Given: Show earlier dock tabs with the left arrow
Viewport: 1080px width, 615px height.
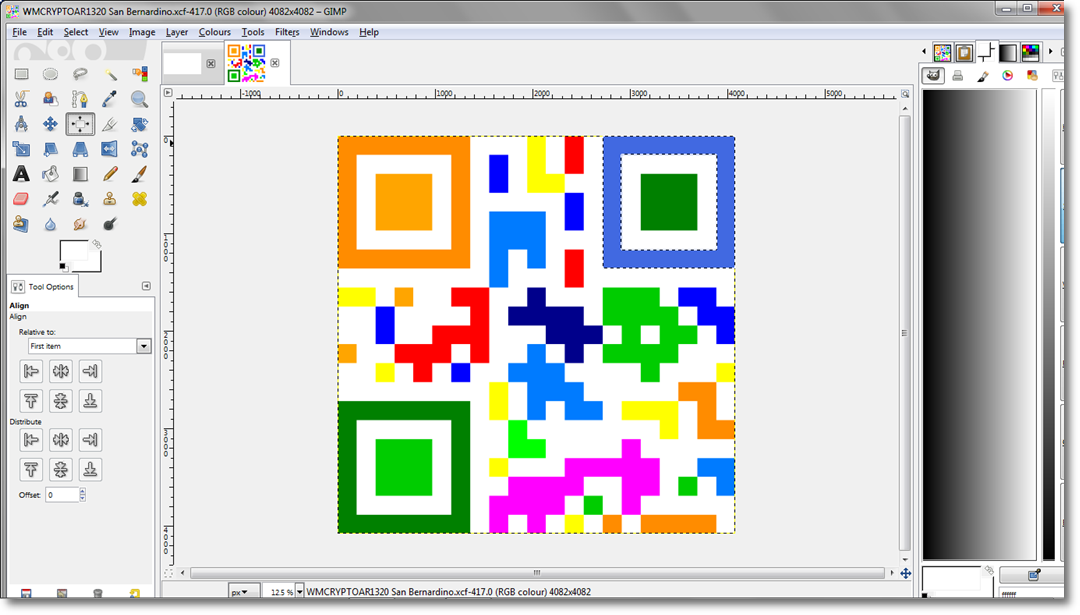Looking at the screenshot, I should pos(924,52).
